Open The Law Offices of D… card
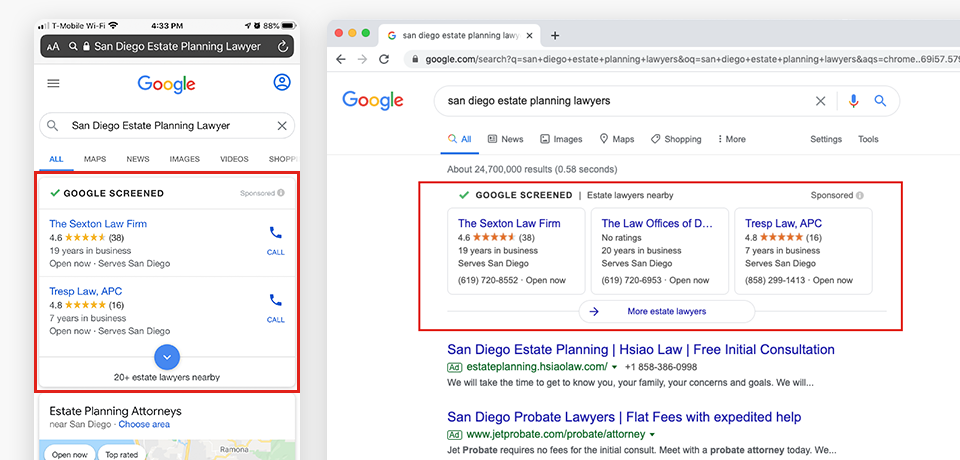 tap(659, 251)
